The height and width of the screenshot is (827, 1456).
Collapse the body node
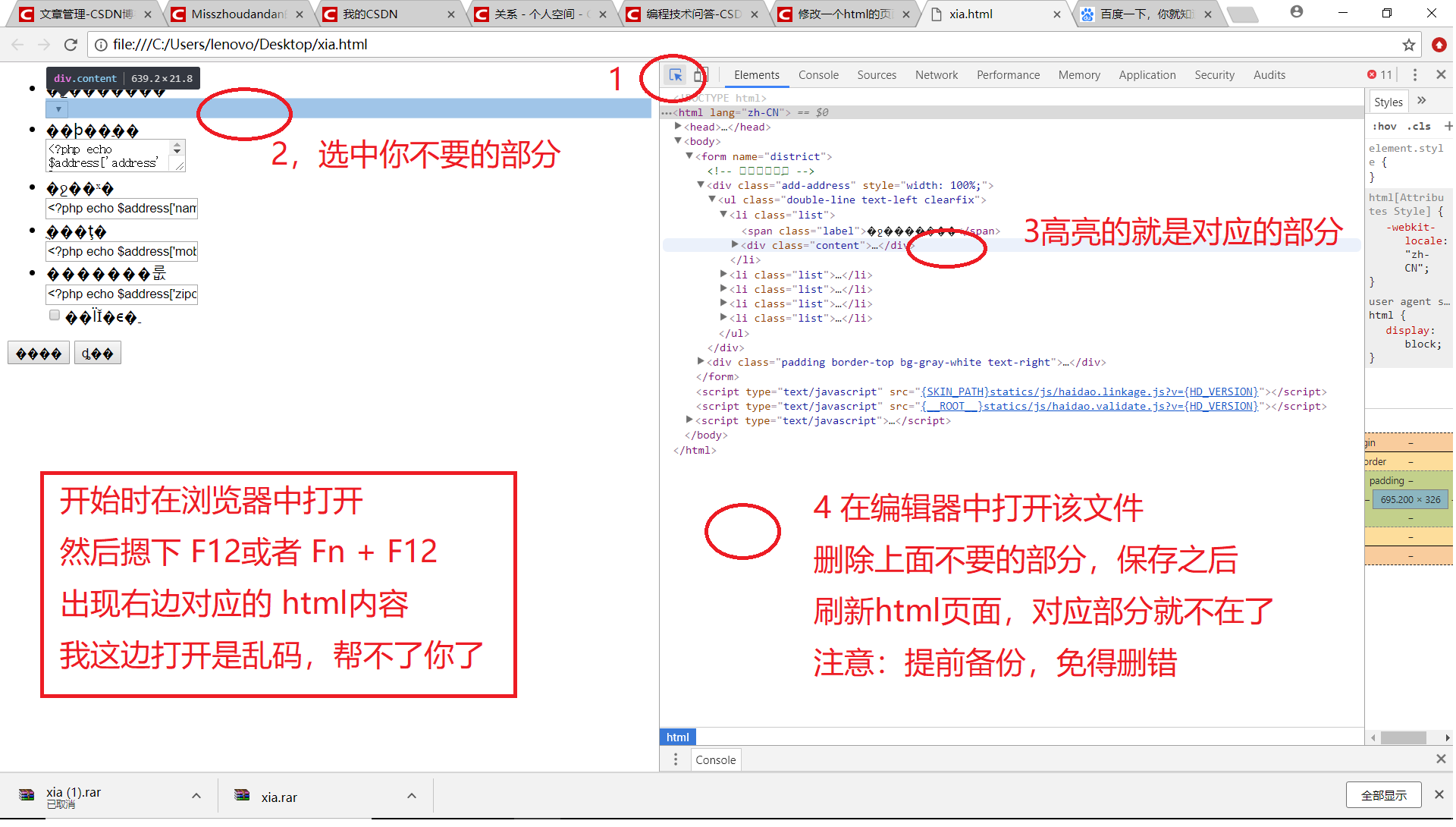(x=678, y=141)
